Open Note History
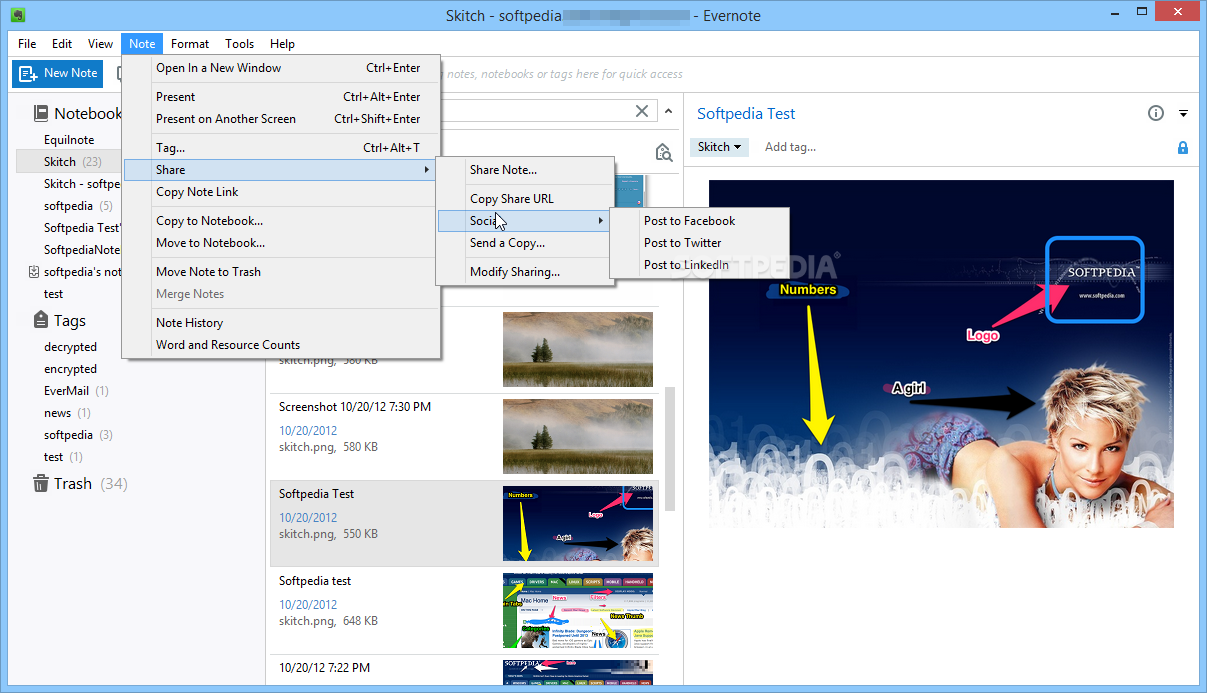Screen dimensions: 1207x693 click(x=281, y=323)
